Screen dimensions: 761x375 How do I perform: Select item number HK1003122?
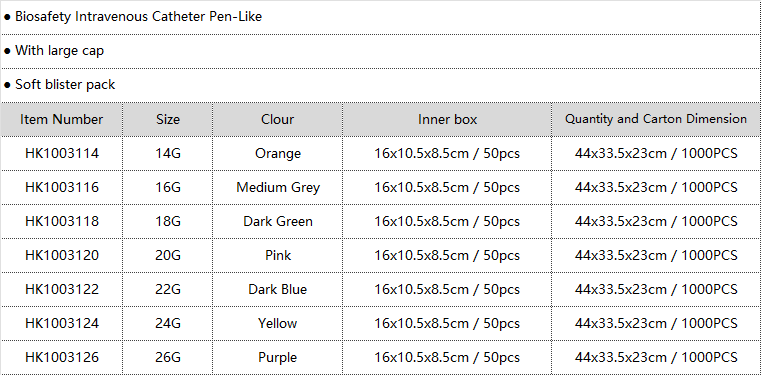(x=62, y=289)
